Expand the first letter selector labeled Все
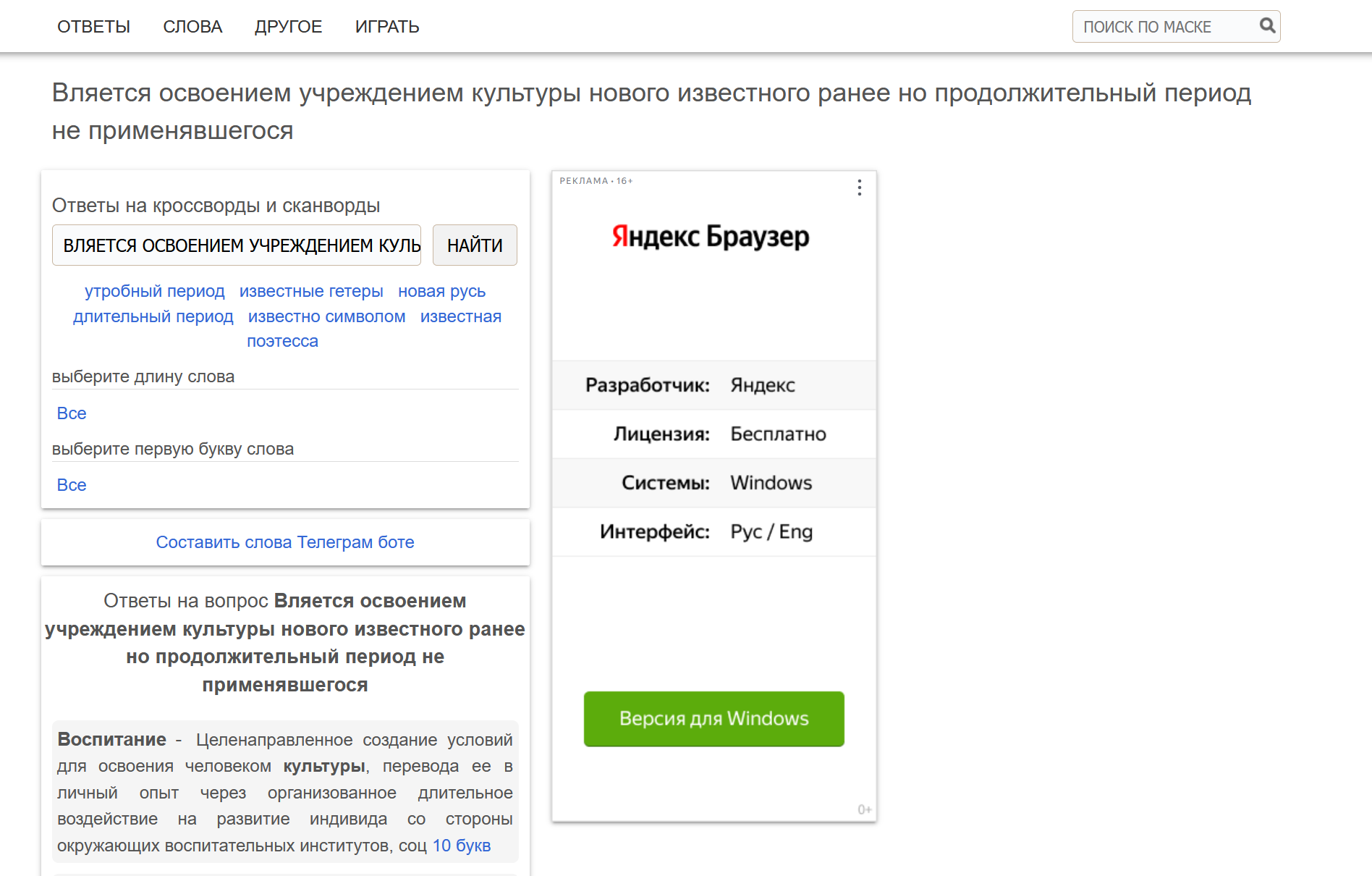The width and height of the screenshot is (1372, 876). coord(72,484)
